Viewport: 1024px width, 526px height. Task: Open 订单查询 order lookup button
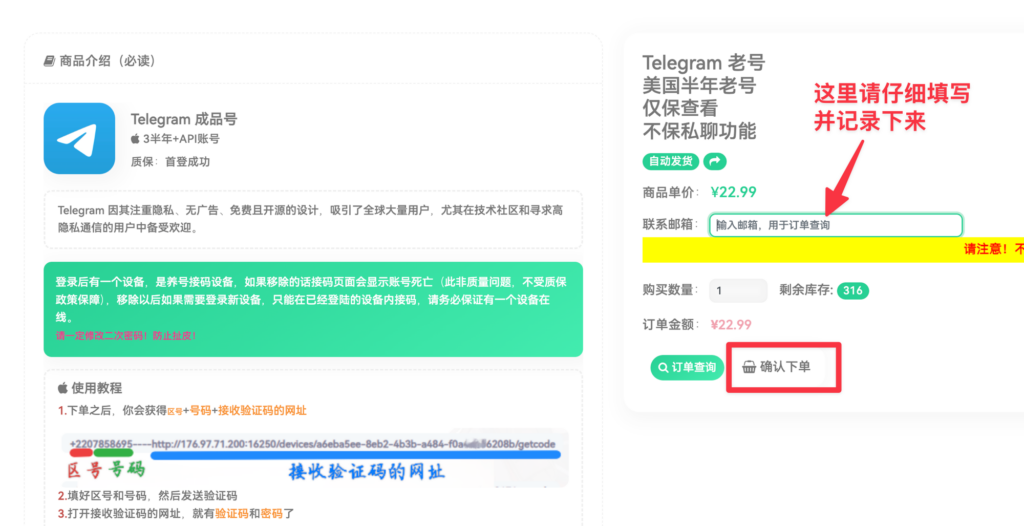687,367
